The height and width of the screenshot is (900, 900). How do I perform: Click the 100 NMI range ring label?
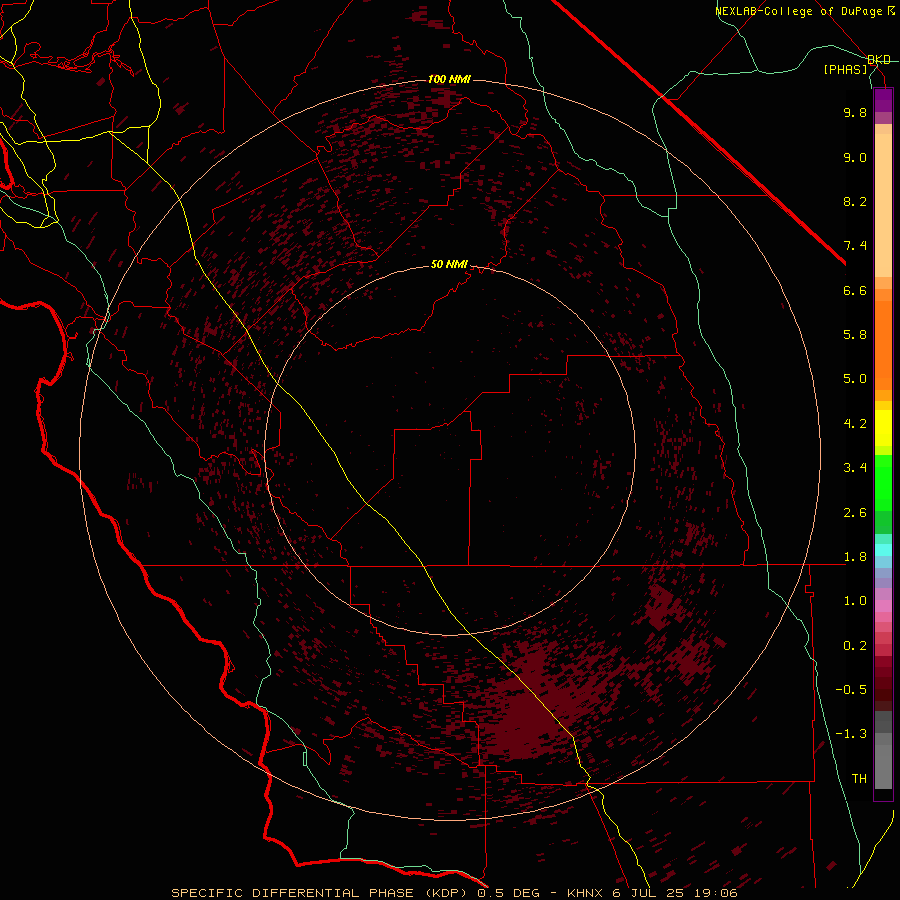[449, 79]
